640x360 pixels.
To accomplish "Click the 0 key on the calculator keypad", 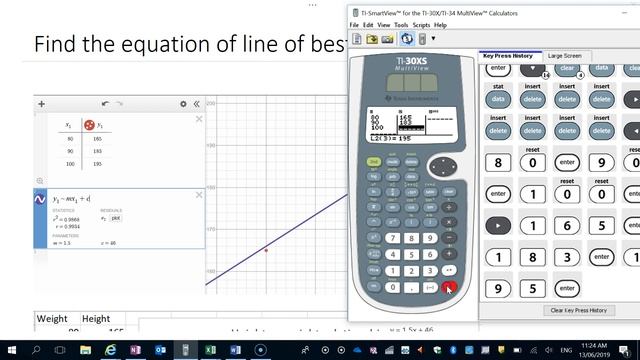I will [x=393, y=287].
